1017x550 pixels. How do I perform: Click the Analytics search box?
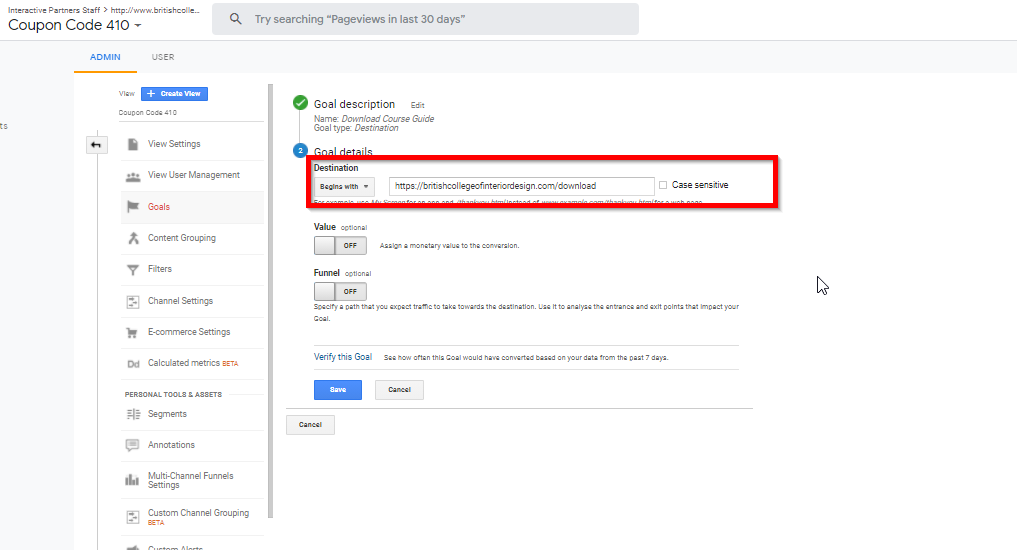425,19
